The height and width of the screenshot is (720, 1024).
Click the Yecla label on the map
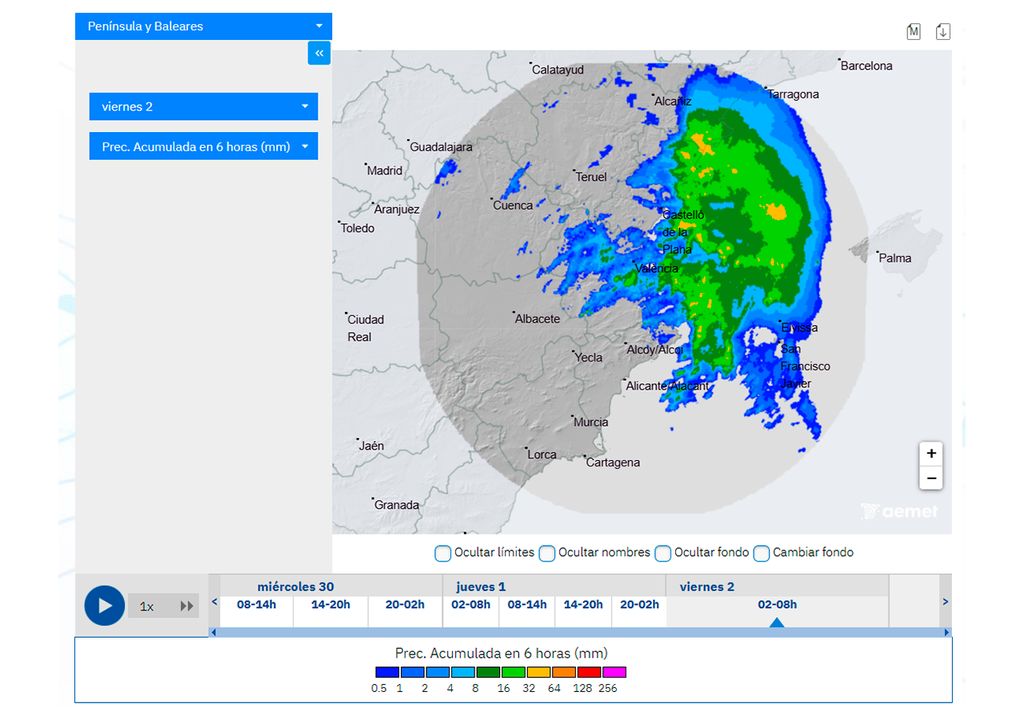(x=588, y=357)
